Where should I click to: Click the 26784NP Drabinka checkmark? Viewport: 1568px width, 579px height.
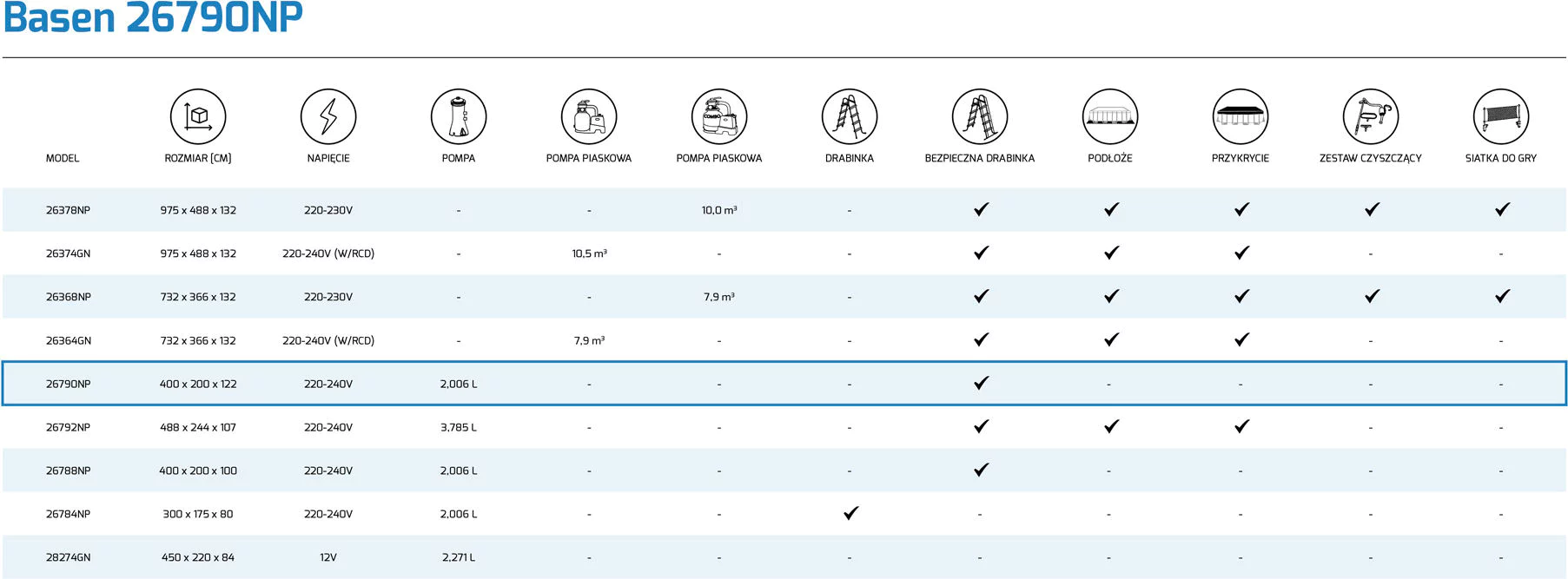coord(851,513)
